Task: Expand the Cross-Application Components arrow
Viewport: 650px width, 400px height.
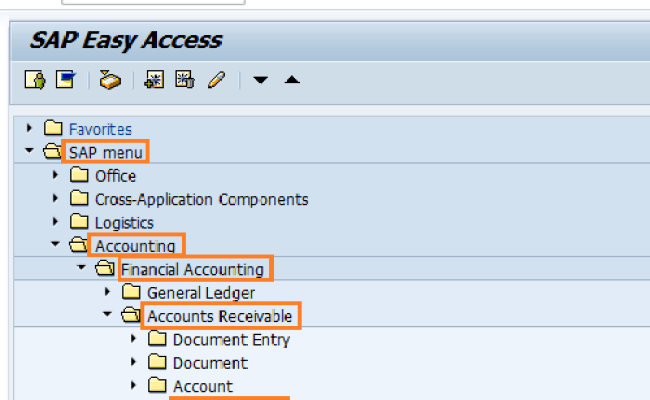Action: point(55,198)
